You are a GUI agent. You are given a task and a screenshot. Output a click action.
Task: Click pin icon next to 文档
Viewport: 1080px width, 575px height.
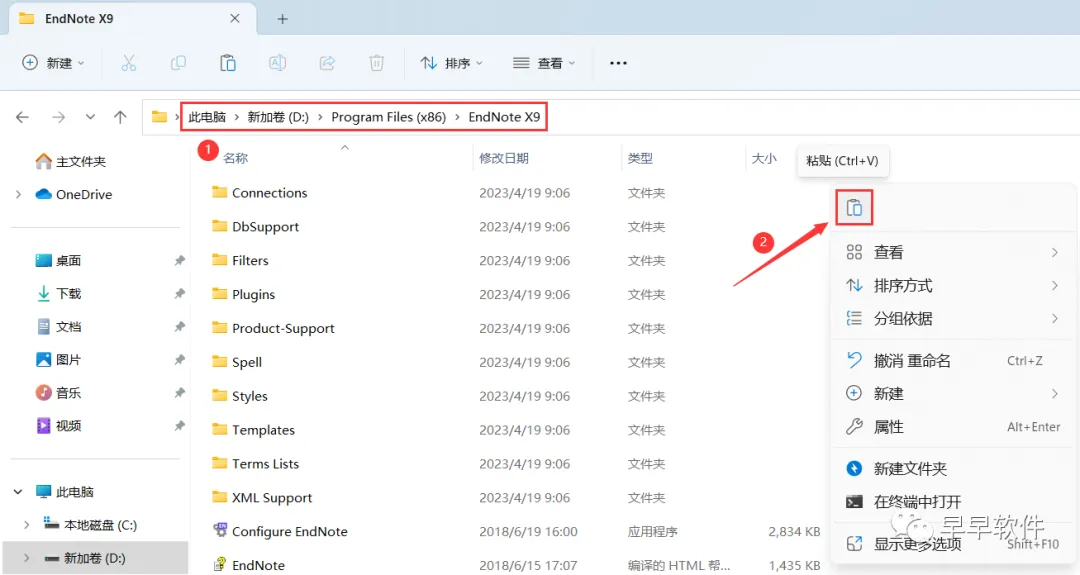coord(180,326)
